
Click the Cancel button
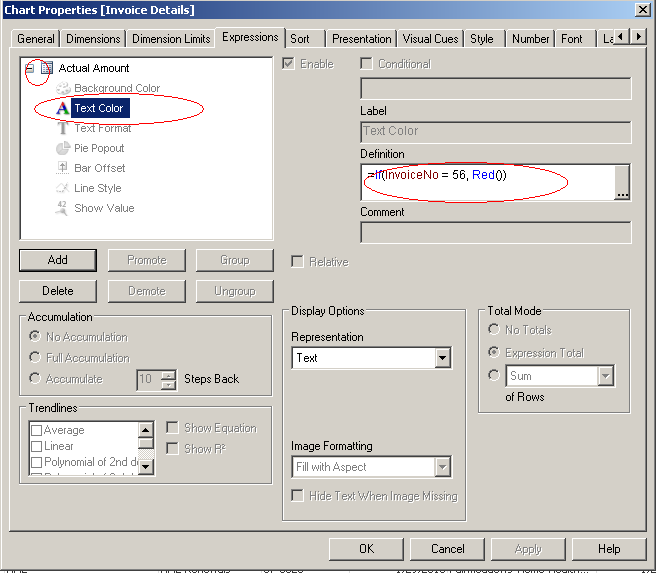448,549
